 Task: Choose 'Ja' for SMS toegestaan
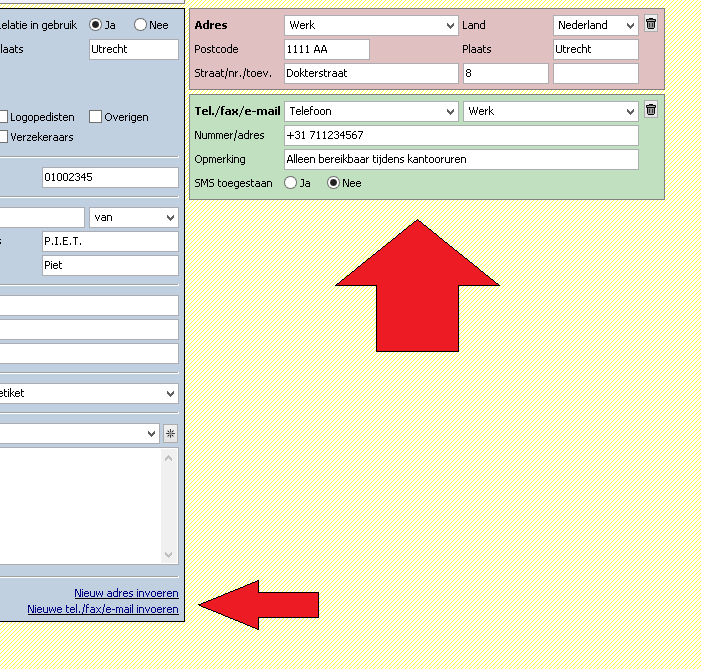click(291, 183)
